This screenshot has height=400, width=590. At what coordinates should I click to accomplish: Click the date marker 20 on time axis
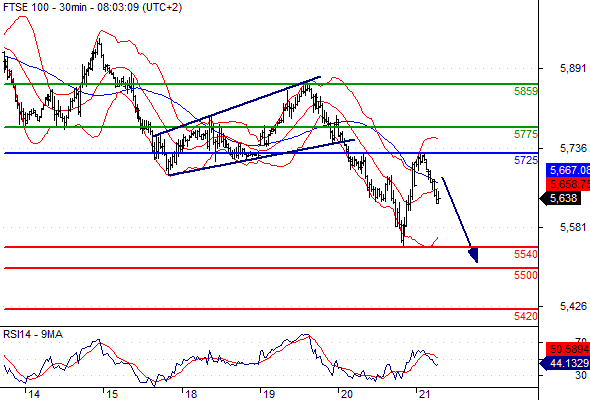pyautogui.click(x=347, y=394)
